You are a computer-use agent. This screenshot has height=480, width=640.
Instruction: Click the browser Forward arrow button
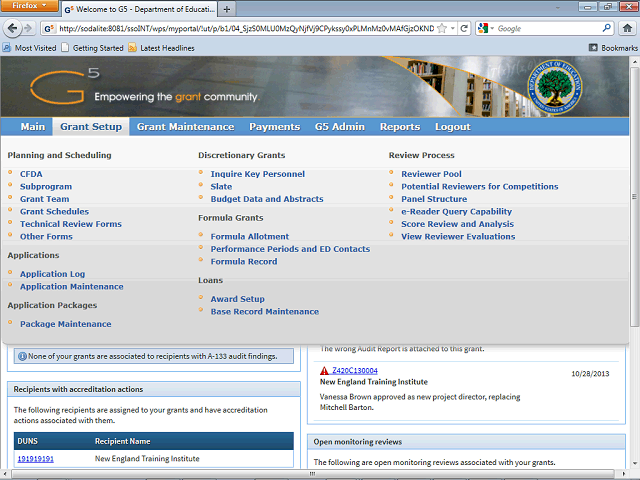point(28,28)
